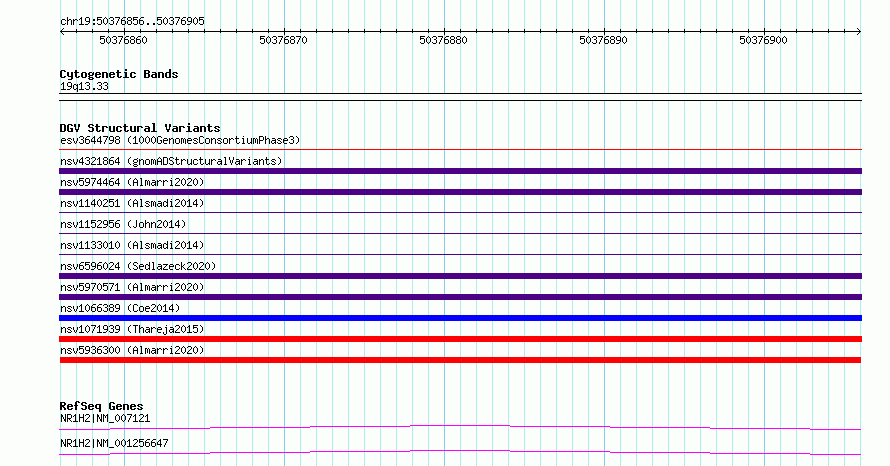Click the thin purple line under nsv1152956
Viewport: 890px width, 466px height.
pyautogui.click(x=461, y=234)
